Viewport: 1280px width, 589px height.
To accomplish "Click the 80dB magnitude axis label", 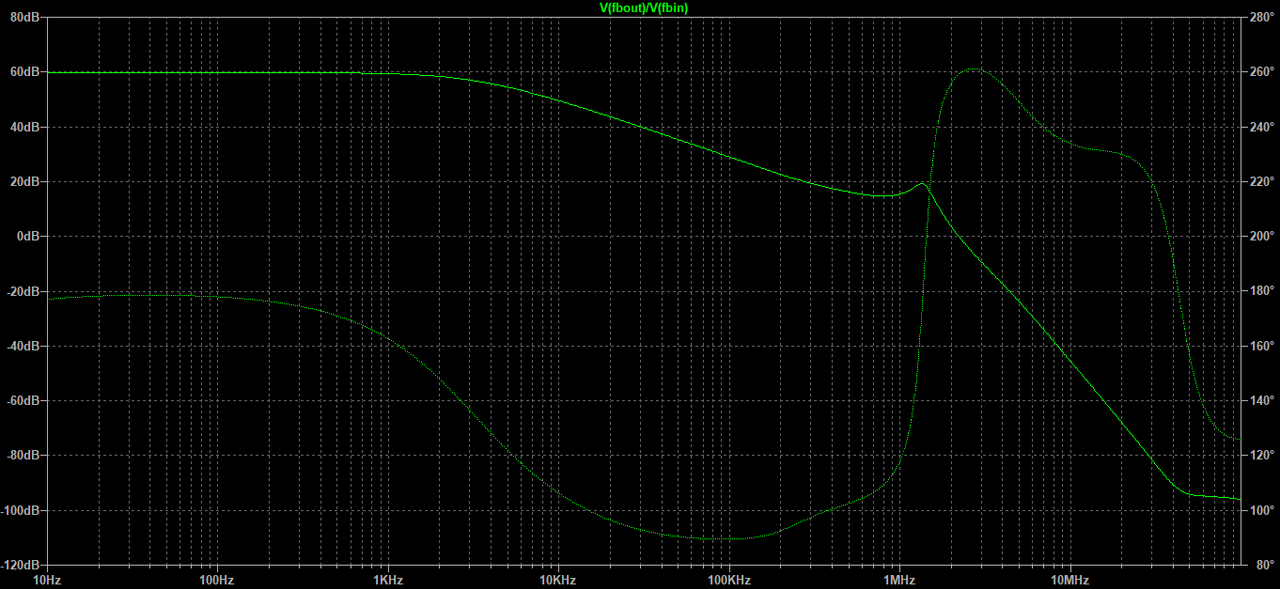I will (24, 17).
